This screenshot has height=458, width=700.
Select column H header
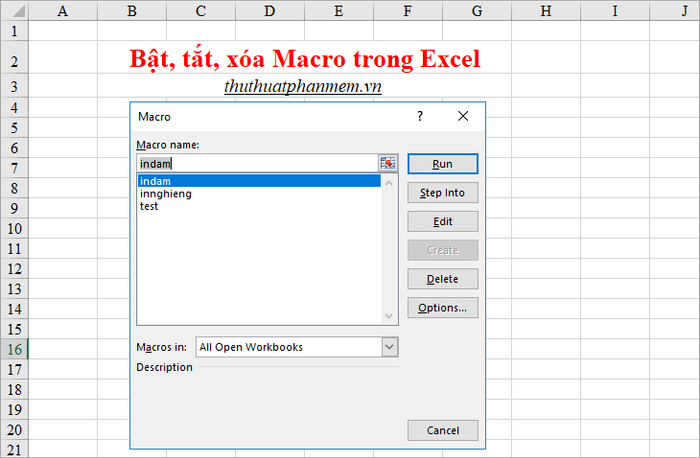pos(546,11)
